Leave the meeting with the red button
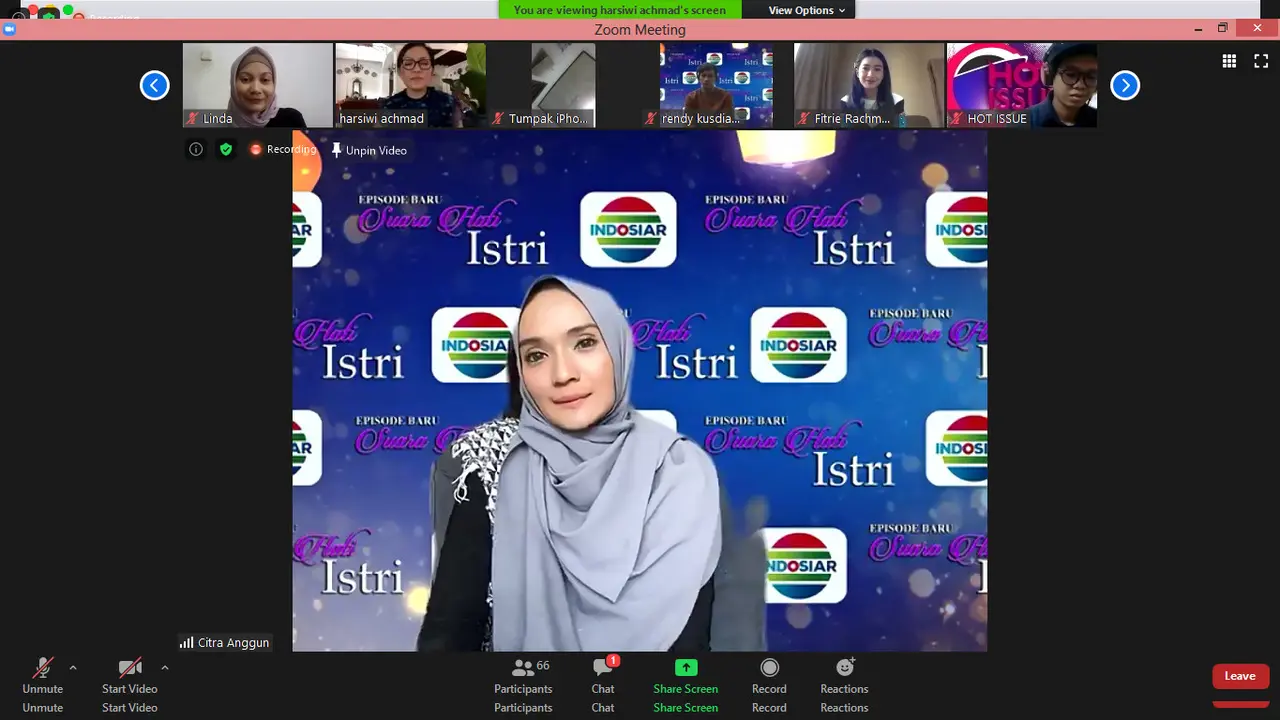Viewport: 1280px width, 720px height. (1240, 676)
